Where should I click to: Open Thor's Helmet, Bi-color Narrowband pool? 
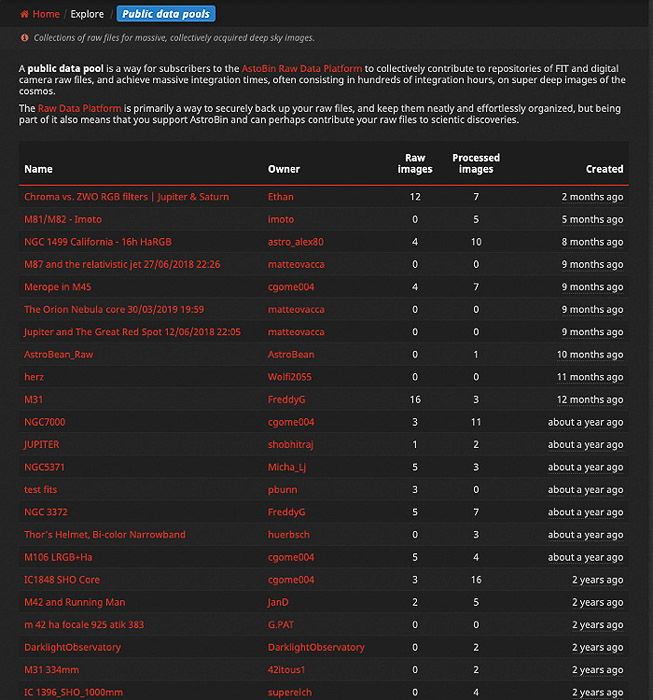pyautogui.click(x=105, y=535)
